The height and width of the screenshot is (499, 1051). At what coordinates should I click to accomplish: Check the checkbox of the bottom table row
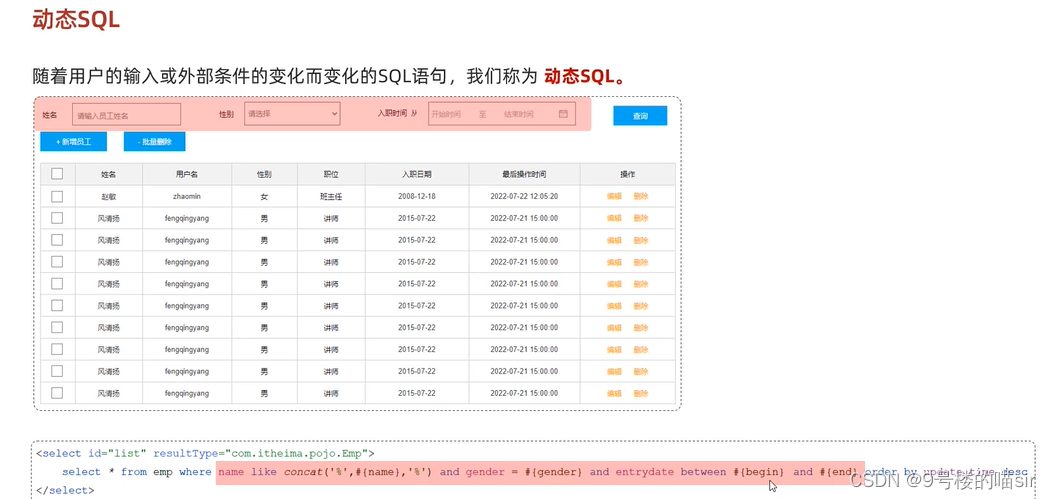[57, 393]
